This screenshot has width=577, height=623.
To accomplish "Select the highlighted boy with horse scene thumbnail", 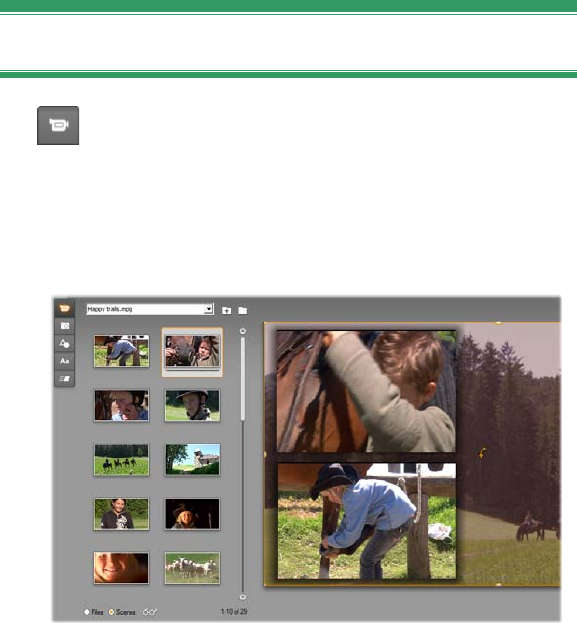I will (x=192, y=351).
